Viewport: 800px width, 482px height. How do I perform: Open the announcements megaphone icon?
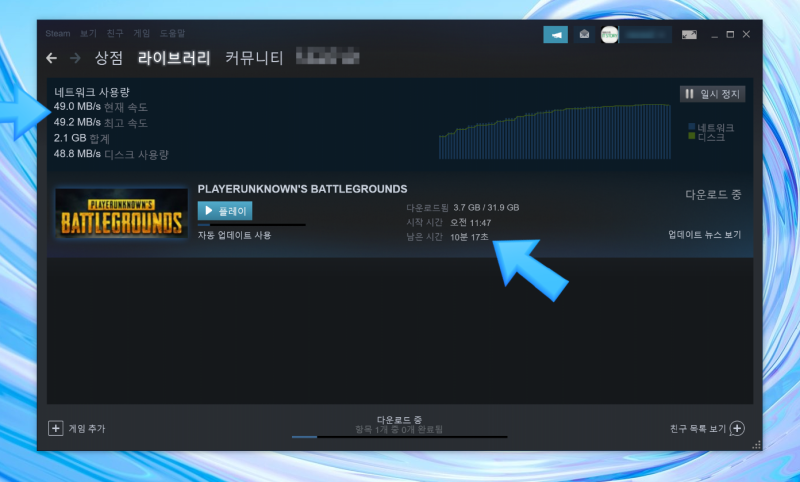(x=556, y=35)
